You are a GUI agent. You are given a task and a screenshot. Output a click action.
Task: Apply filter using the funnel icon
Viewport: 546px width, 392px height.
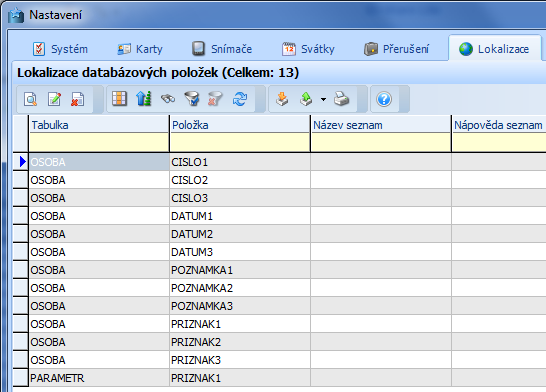tap(192, 99)
